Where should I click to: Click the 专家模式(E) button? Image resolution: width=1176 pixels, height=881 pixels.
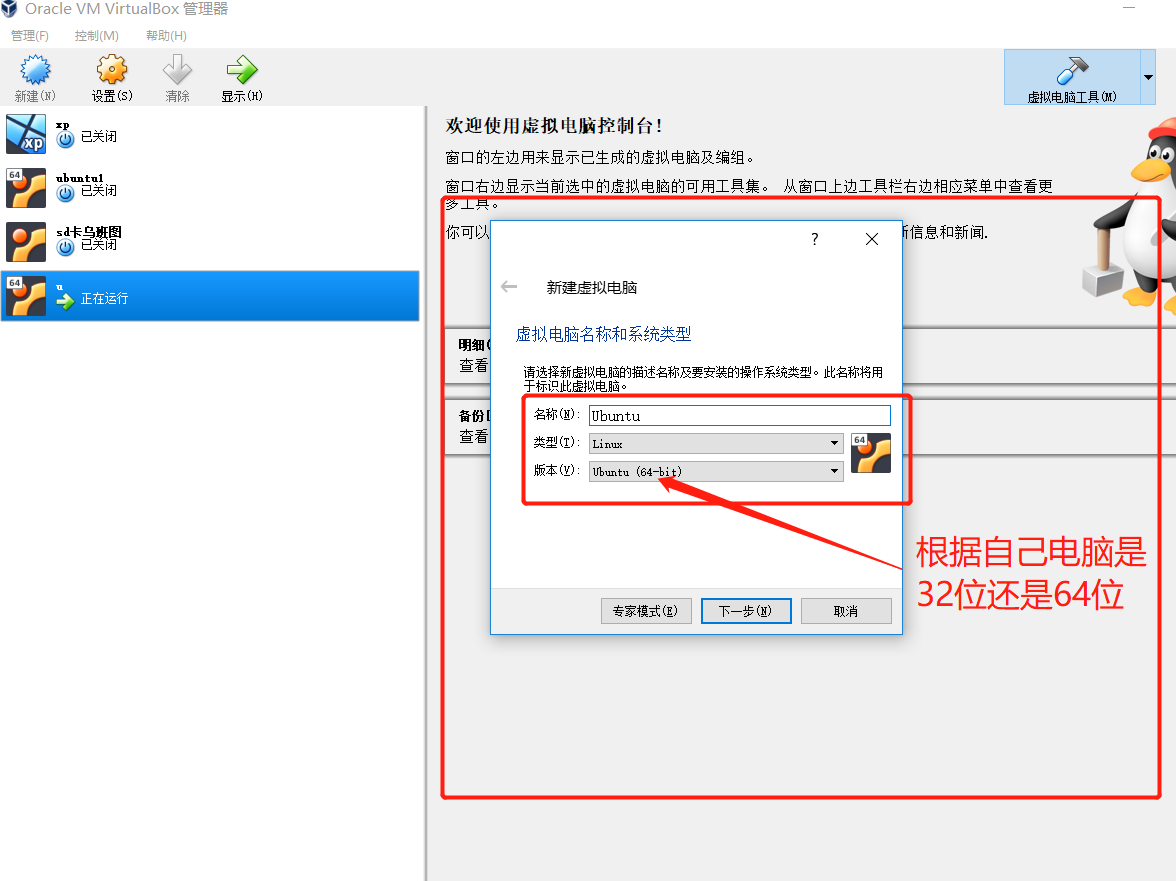coord(646,611)
